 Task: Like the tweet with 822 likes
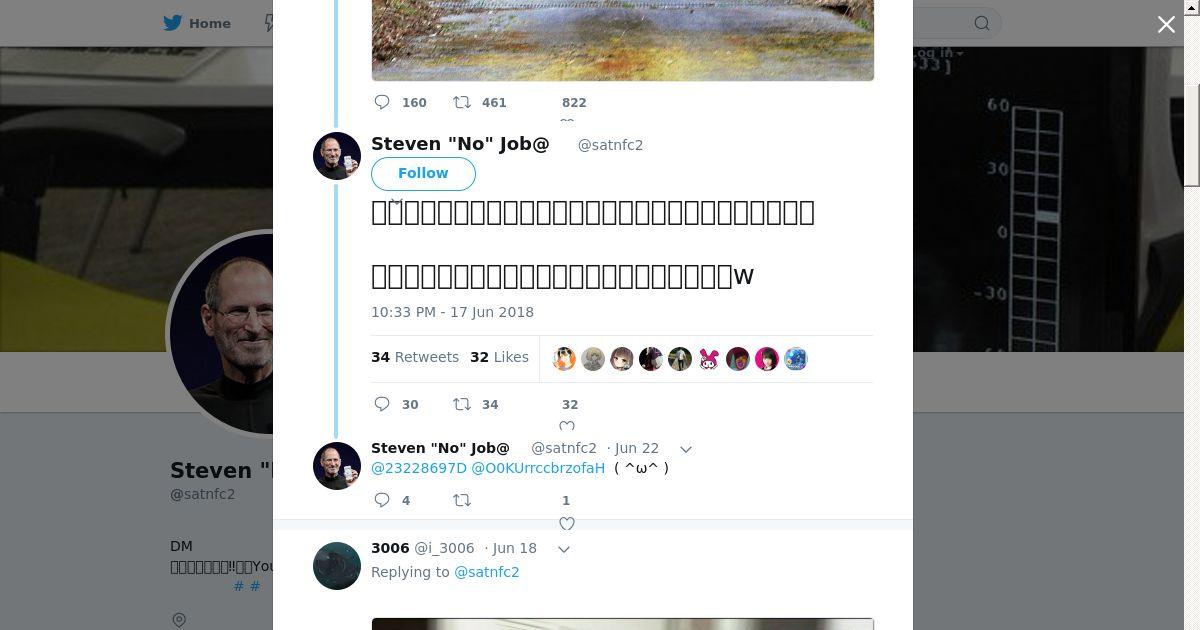(x=567, y=120)
